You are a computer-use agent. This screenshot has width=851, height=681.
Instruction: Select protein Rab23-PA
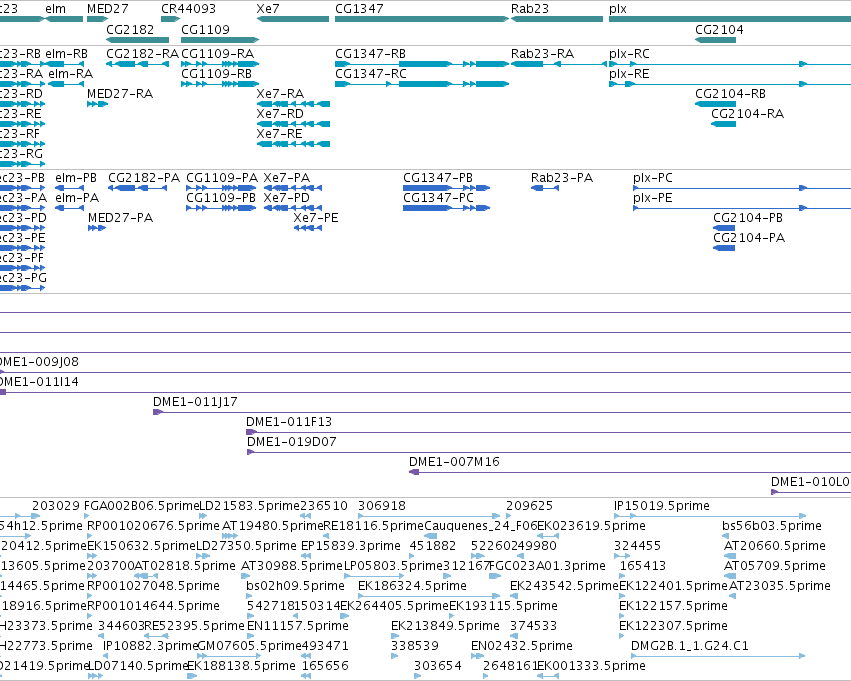tap(545, 188)
